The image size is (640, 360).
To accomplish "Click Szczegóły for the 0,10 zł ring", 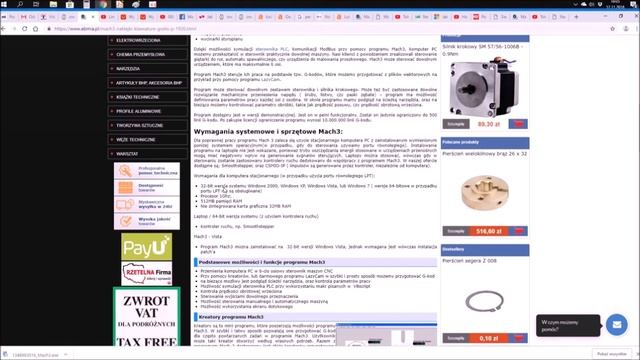I will pos(456,338).
